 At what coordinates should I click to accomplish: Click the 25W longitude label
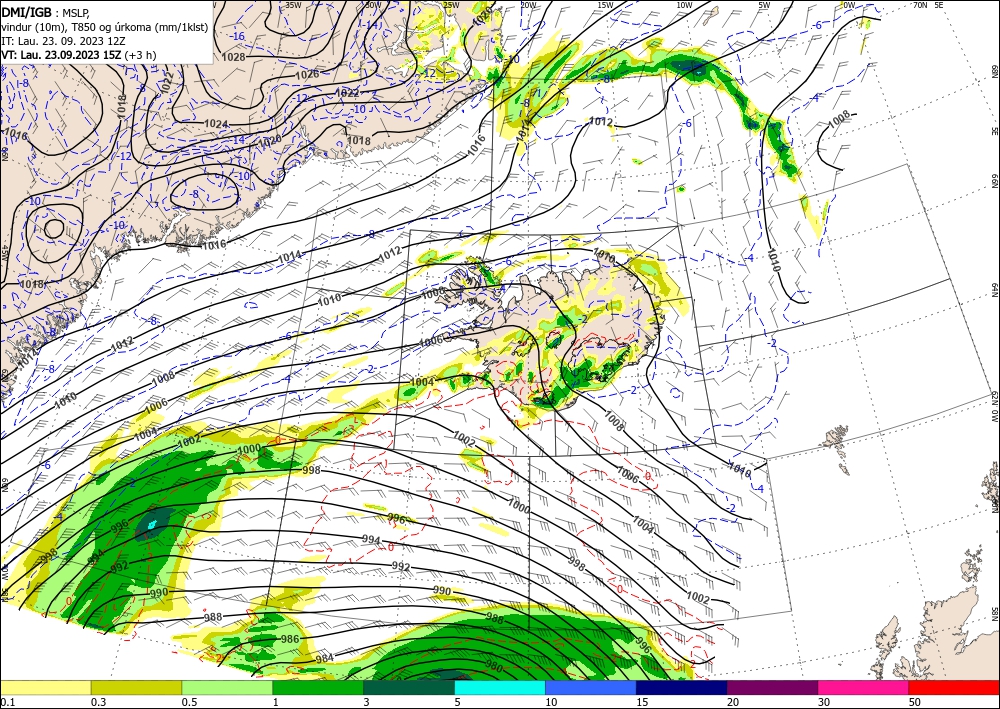(450, 5)
